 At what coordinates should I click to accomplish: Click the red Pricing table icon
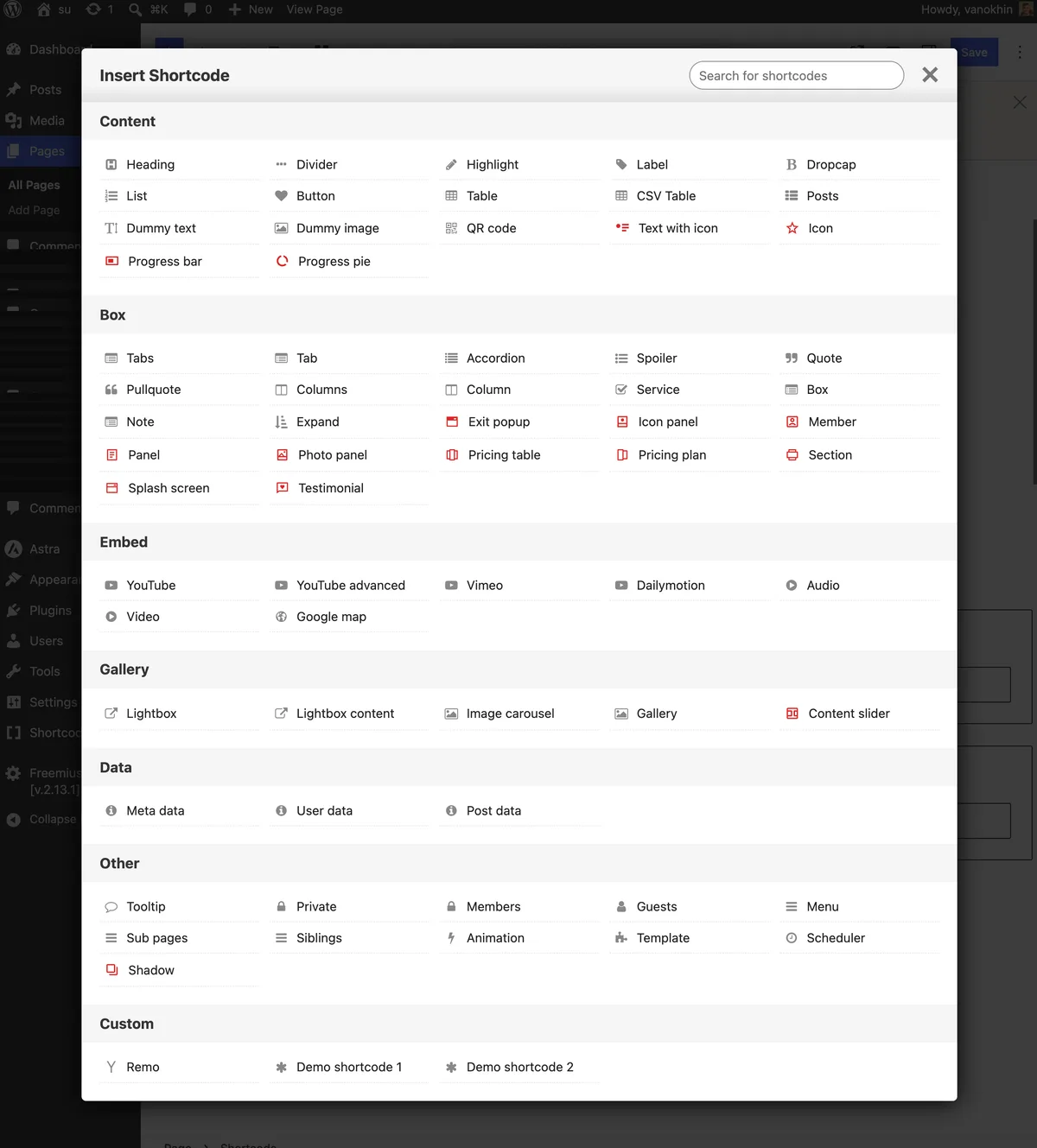[452, 454]
